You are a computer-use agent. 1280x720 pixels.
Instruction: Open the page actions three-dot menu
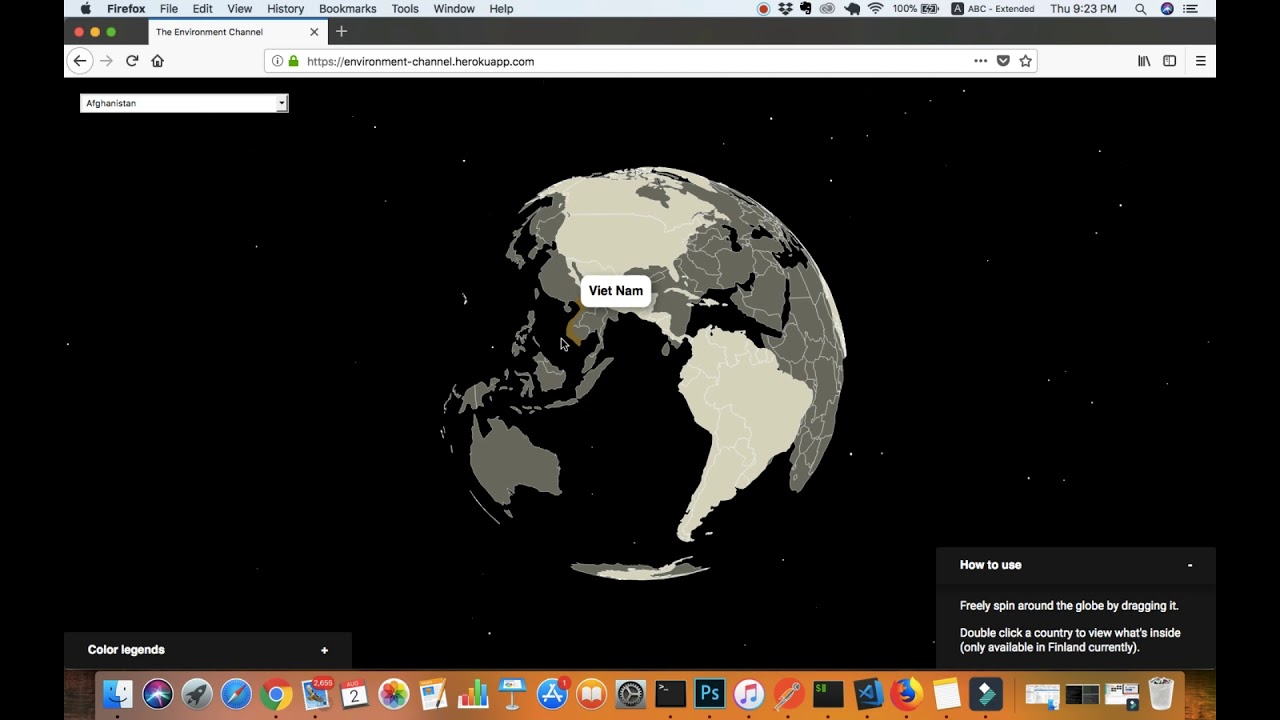[981, 61]
